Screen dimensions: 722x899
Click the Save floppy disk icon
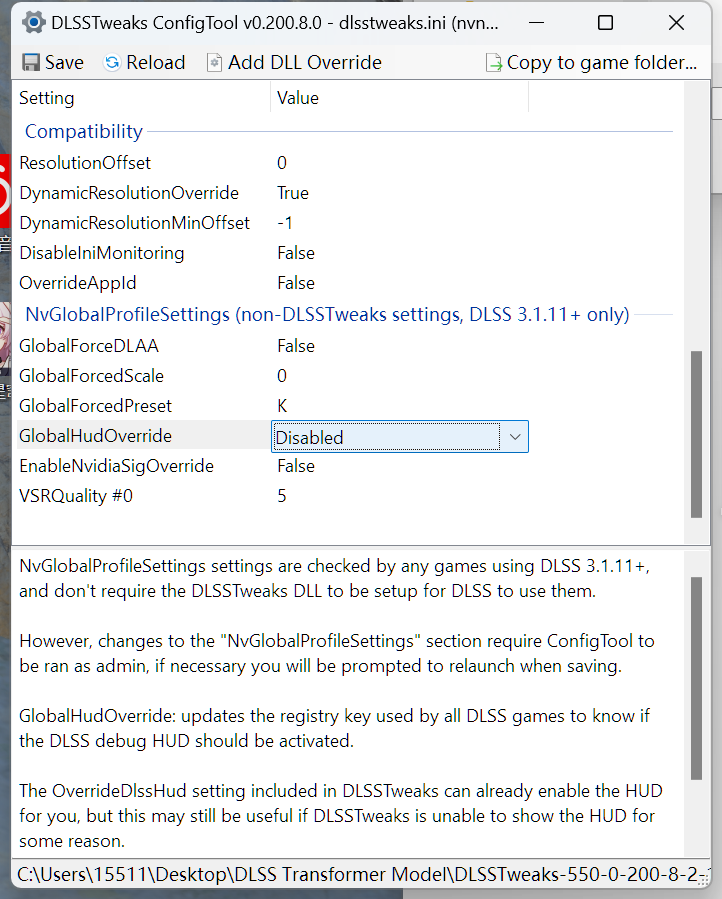click(31, 63)
